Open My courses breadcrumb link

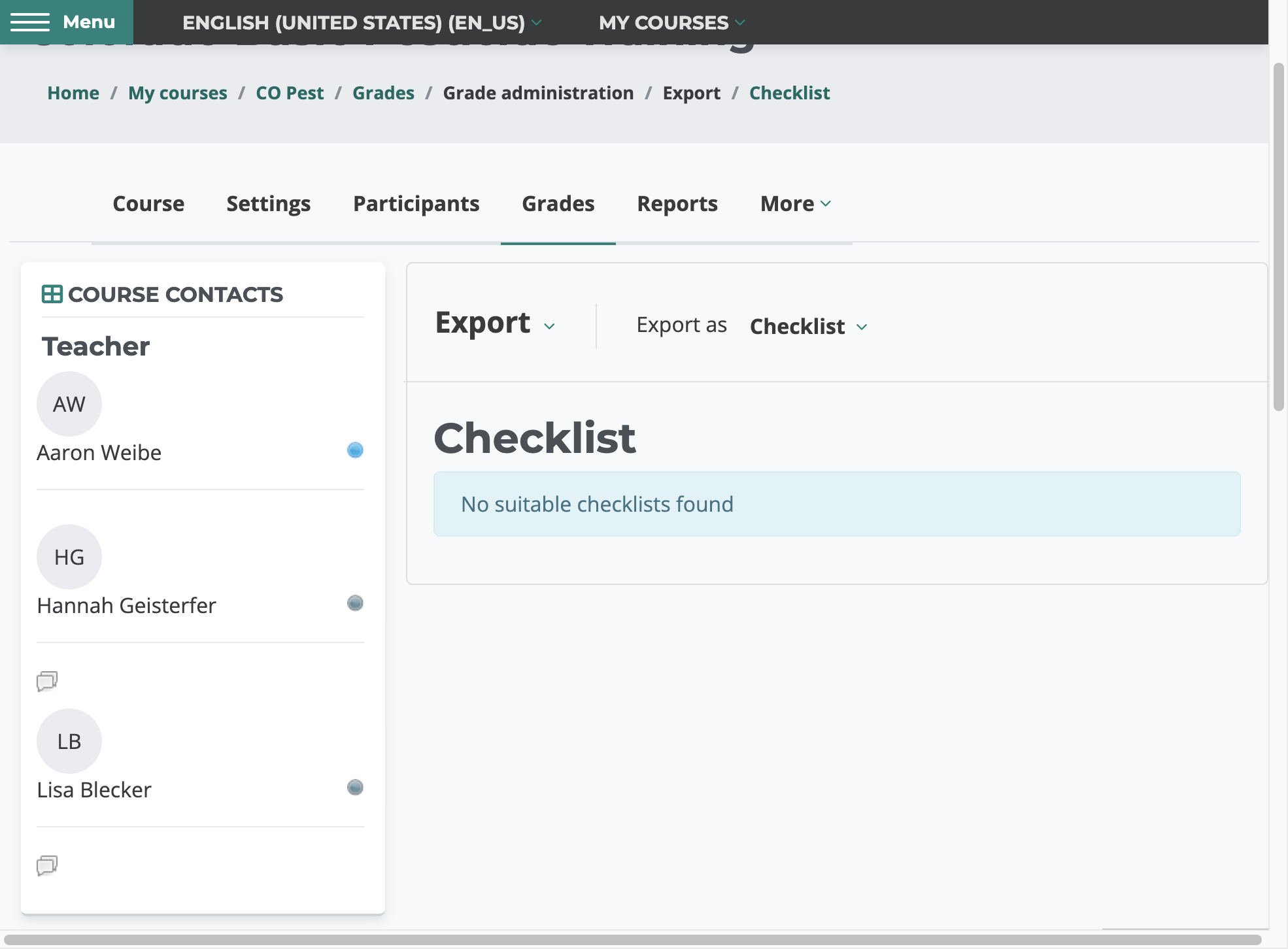[178, 93]
